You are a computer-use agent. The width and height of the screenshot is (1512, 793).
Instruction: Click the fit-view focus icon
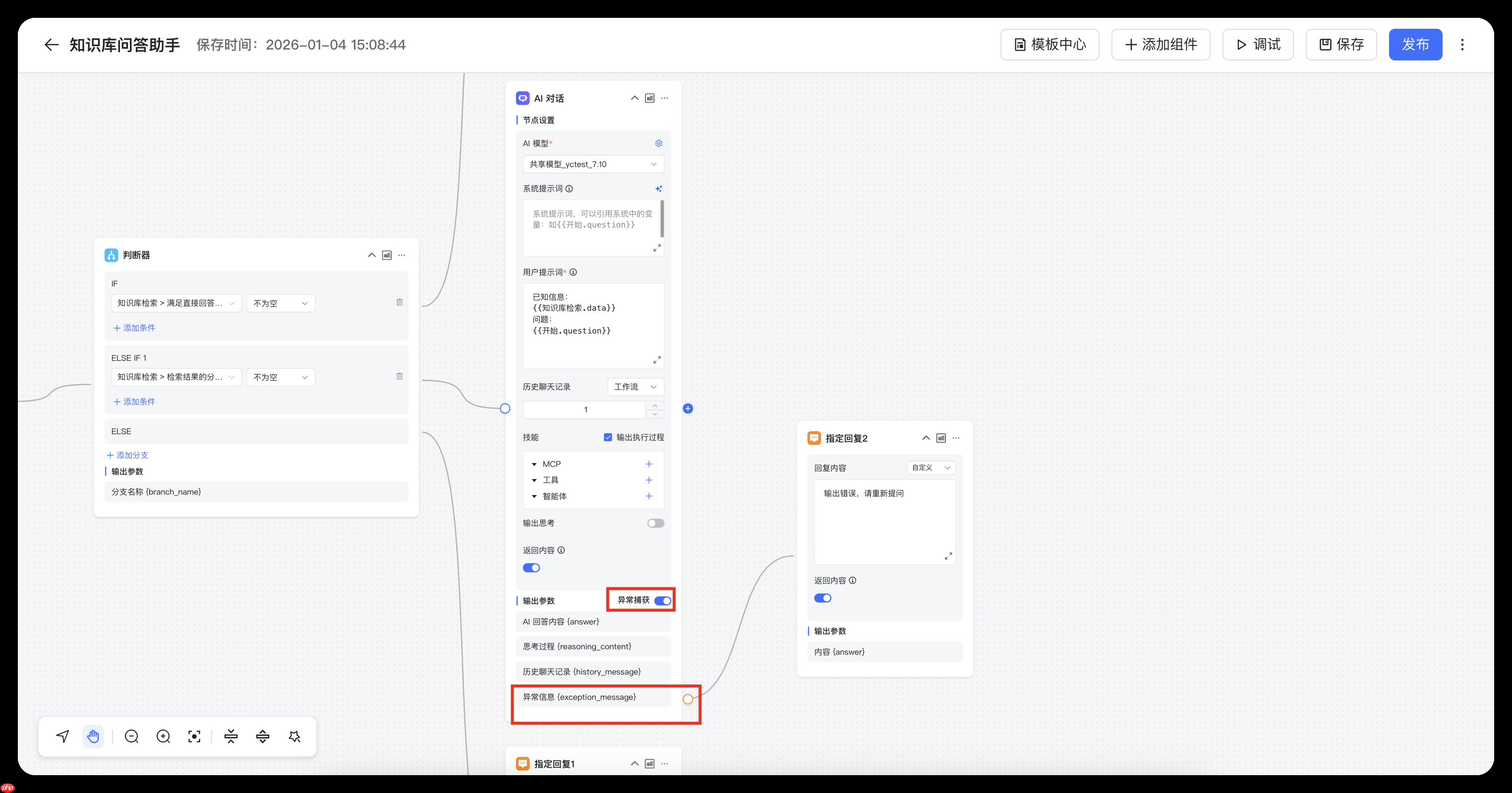(194, 736)
